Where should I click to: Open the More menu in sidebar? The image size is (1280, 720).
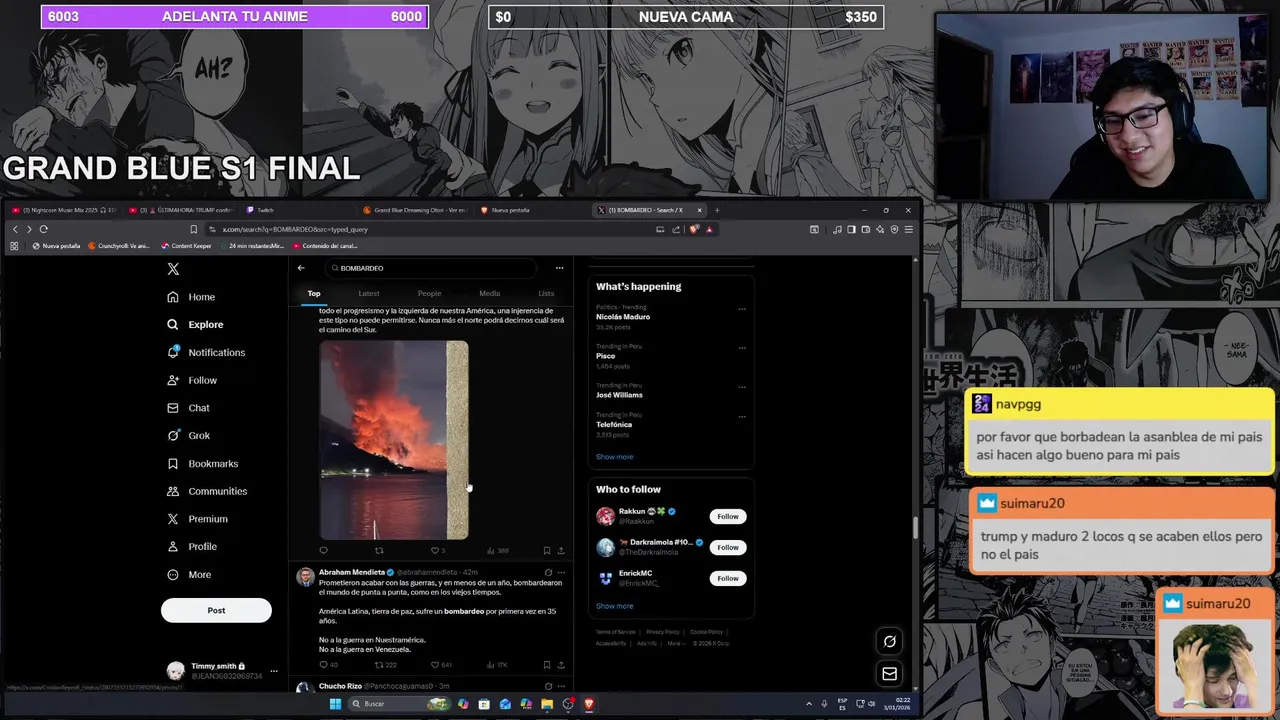[x=190, y=575]
